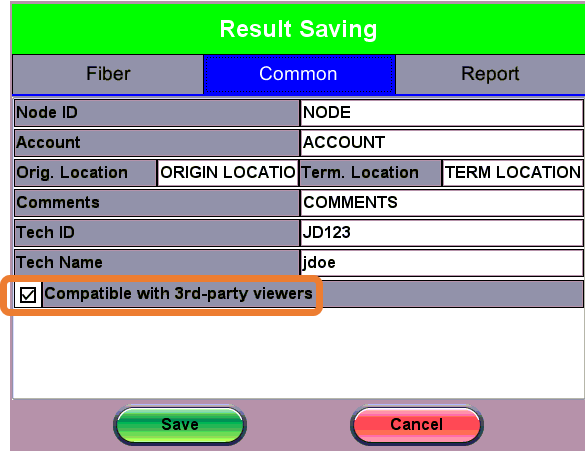Click the Result Saving title header
The image size is (585, 451).
(298, 29)
